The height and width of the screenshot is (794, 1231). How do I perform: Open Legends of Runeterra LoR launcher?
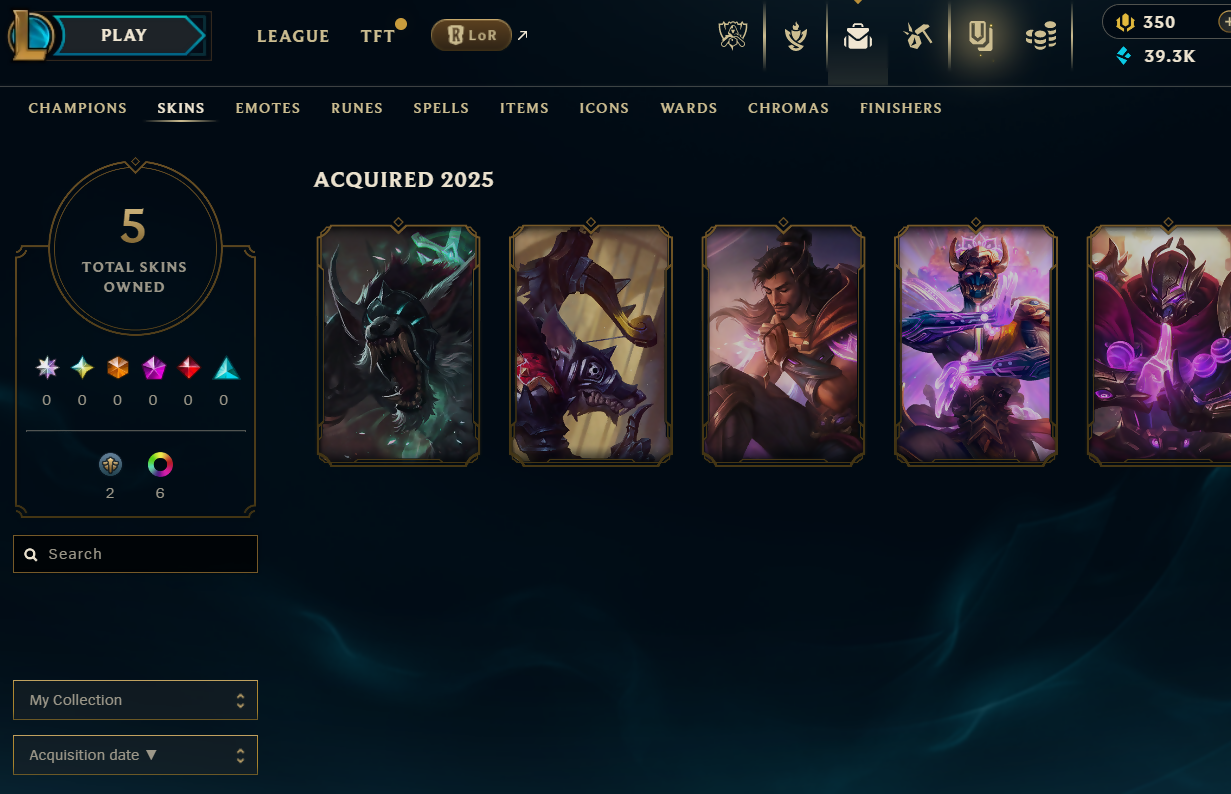pos(471,35)
